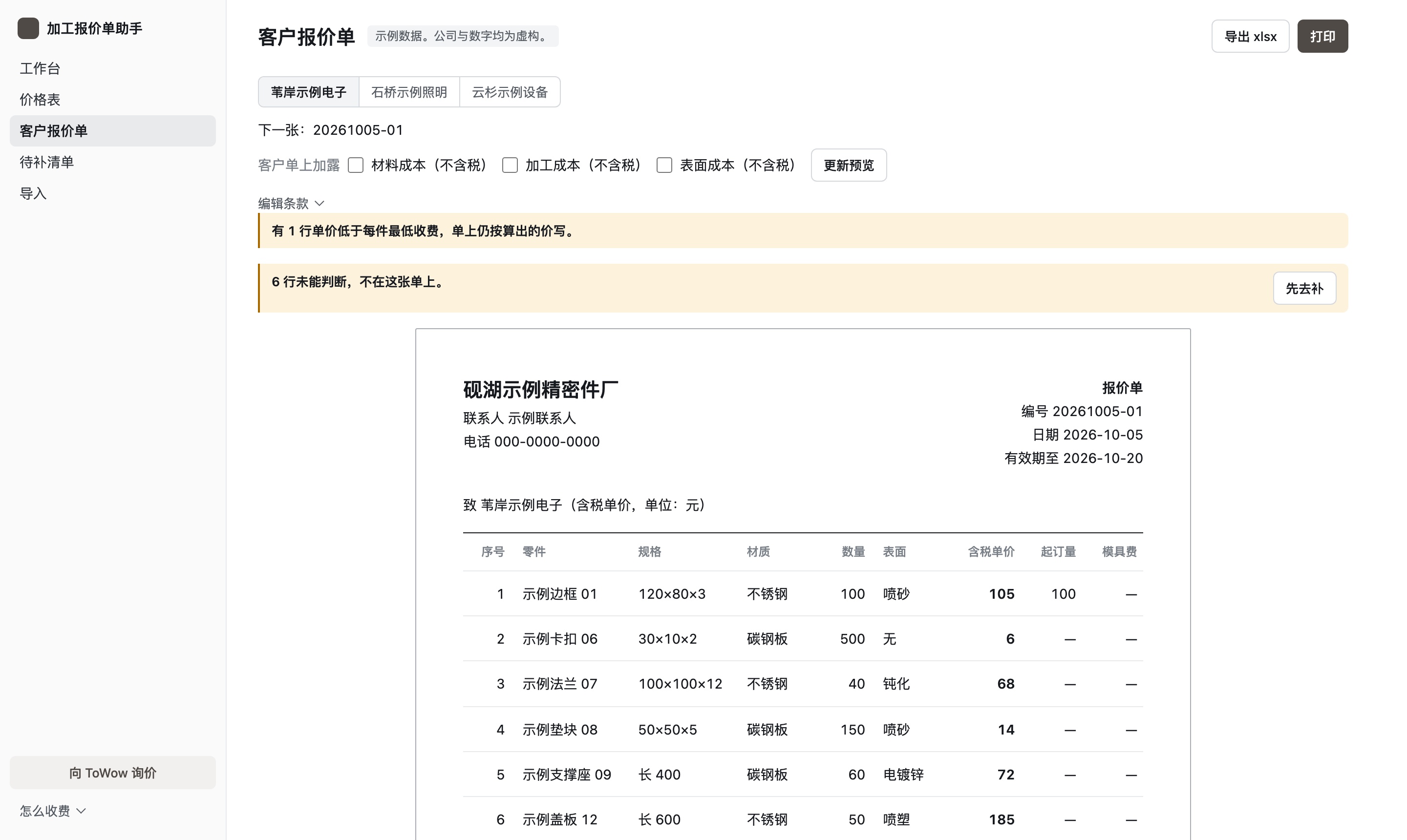Expand 编辑条款 section
Screen dimensions: 1407x840
[x=291, y=203]
